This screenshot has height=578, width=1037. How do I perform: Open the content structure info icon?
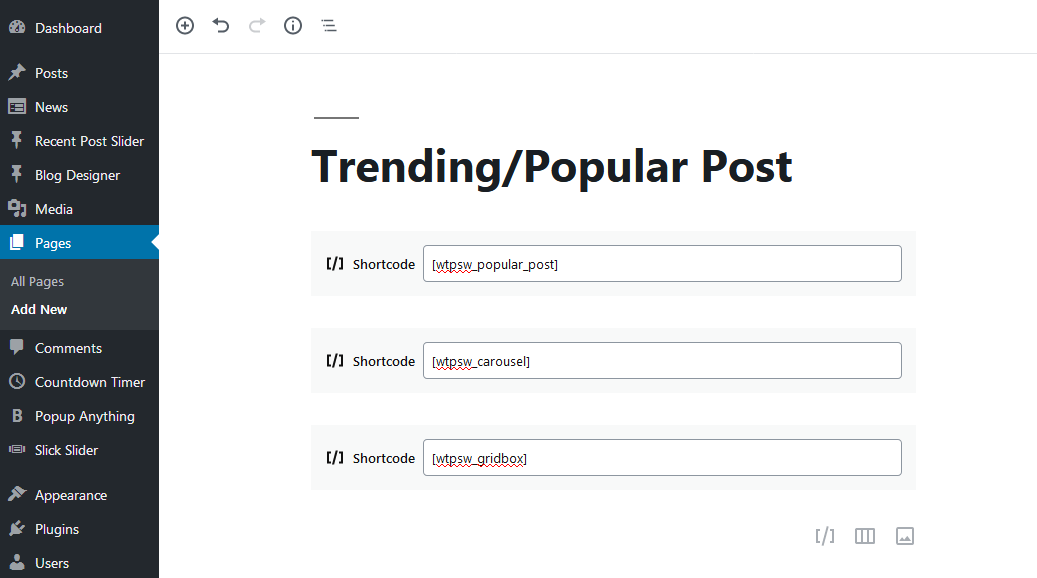click(293, 26)
